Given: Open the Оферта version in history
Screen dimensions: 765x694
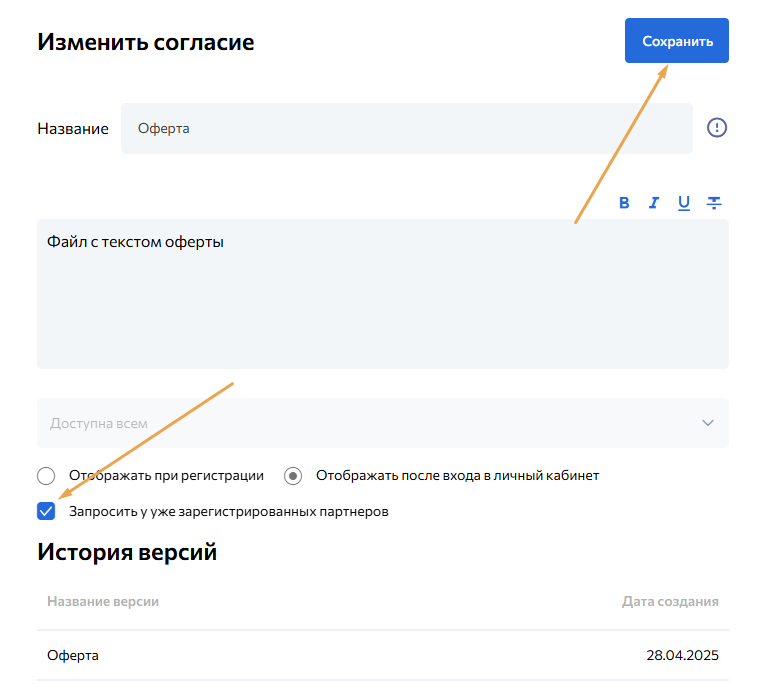Looking at the screenshot, I should click(73, 656).
